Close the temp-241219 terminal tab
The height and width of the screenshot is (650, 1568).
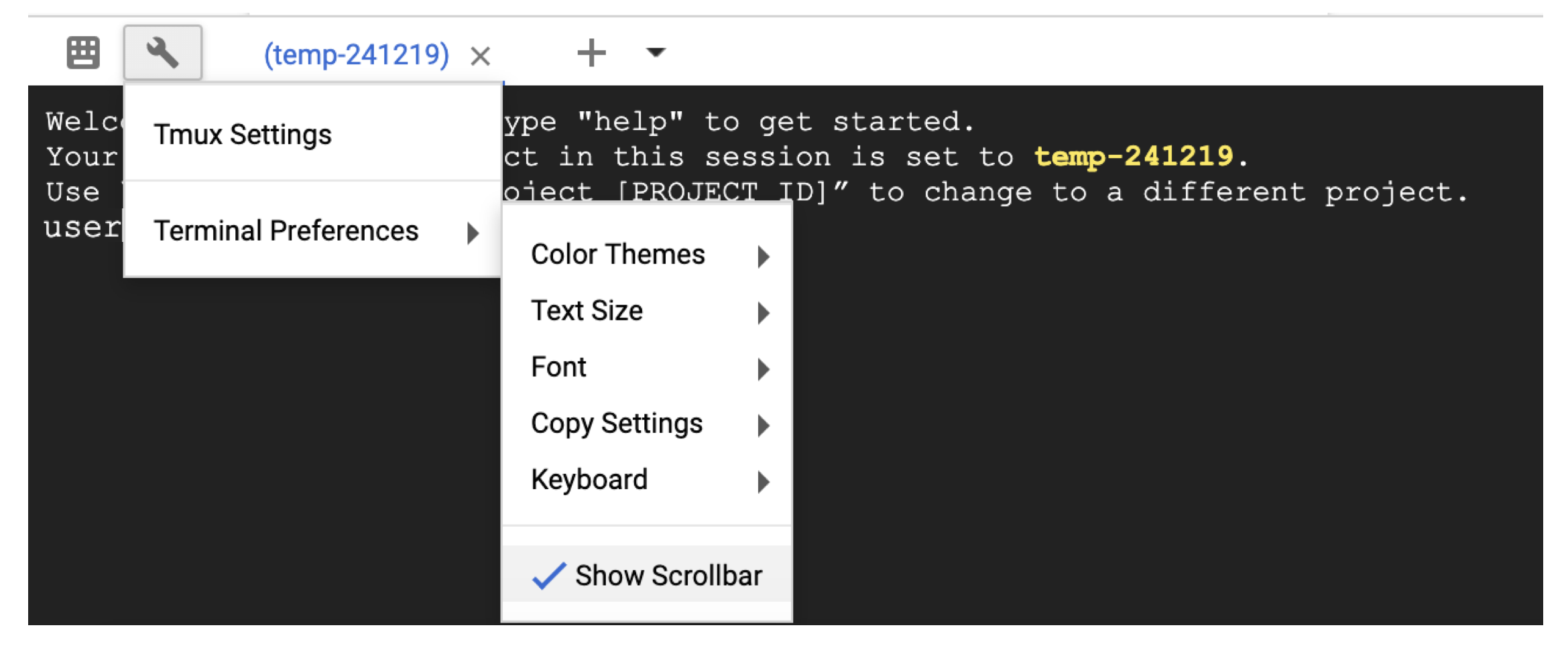click(480, 56)
